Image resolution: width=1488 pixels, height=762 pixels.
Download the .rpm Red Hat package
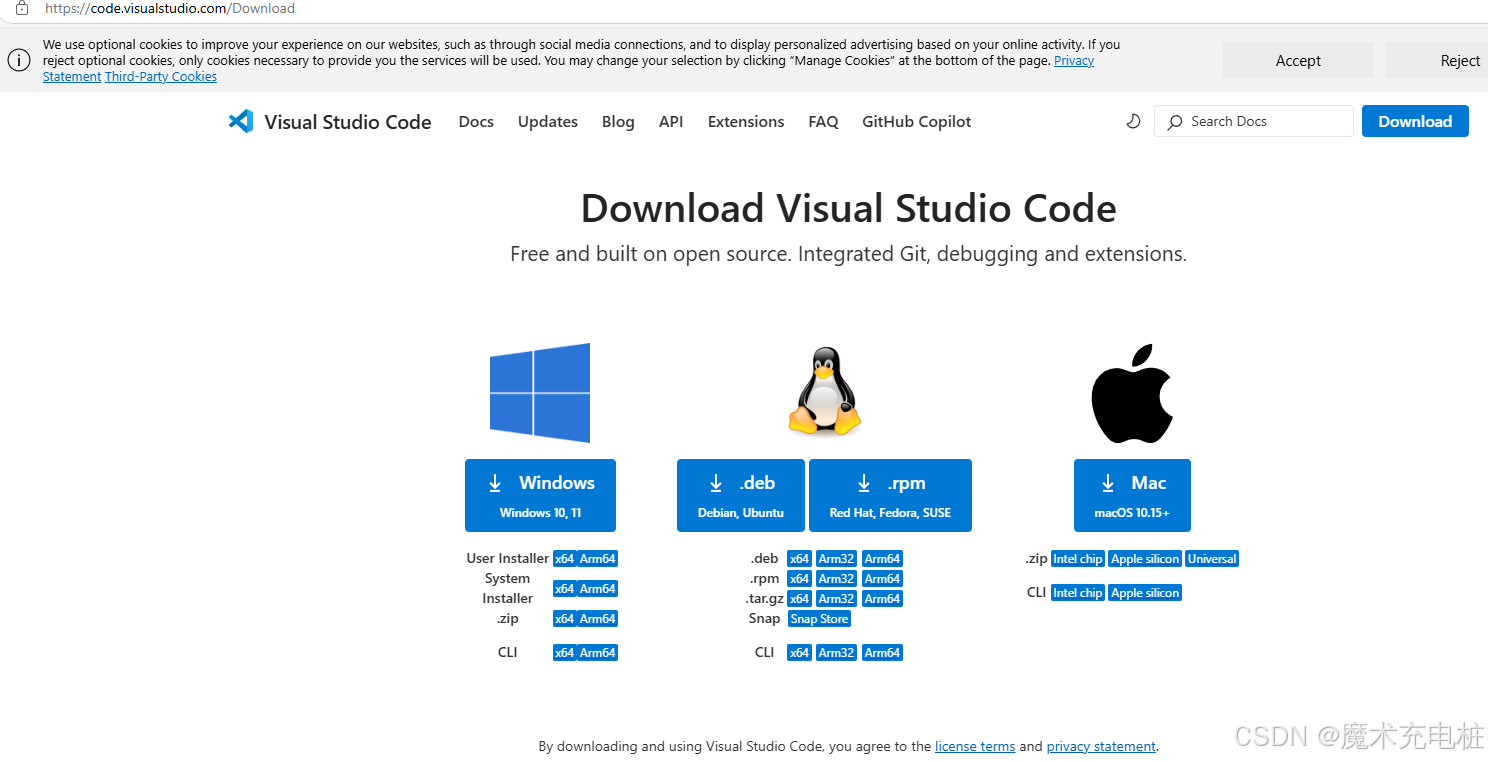pos(890,495)
